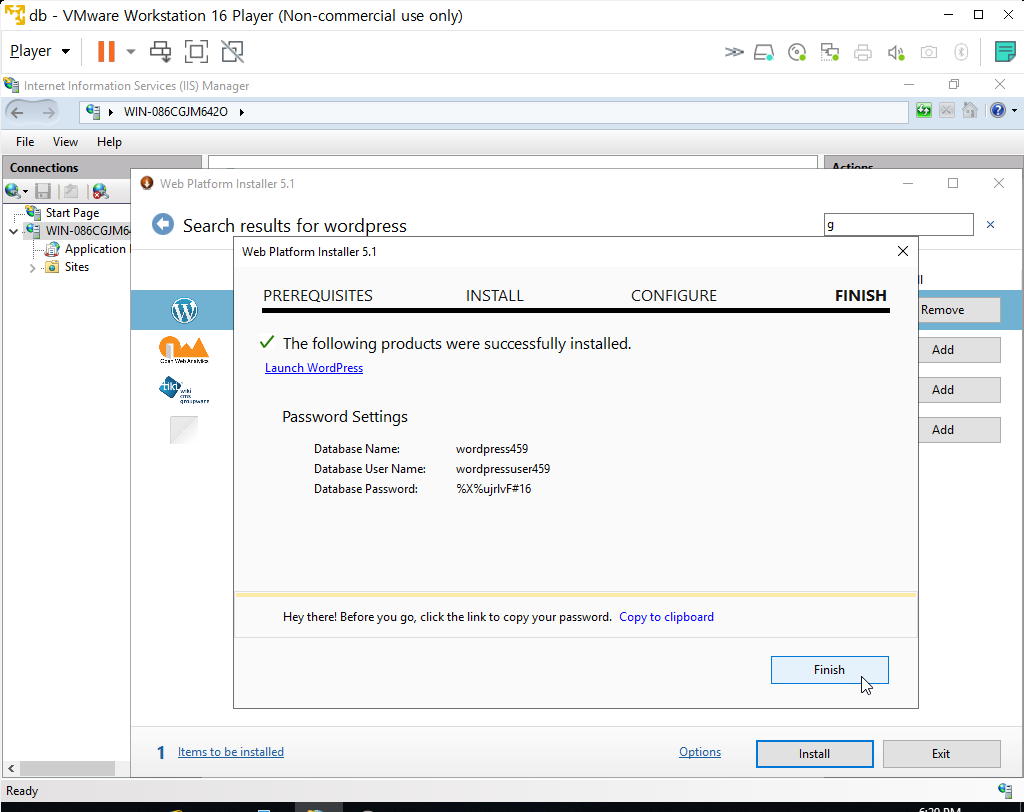Viewport: 1024px width, 812px height.
Task: Select the FINISH step heading
Action: click(861, 295)
